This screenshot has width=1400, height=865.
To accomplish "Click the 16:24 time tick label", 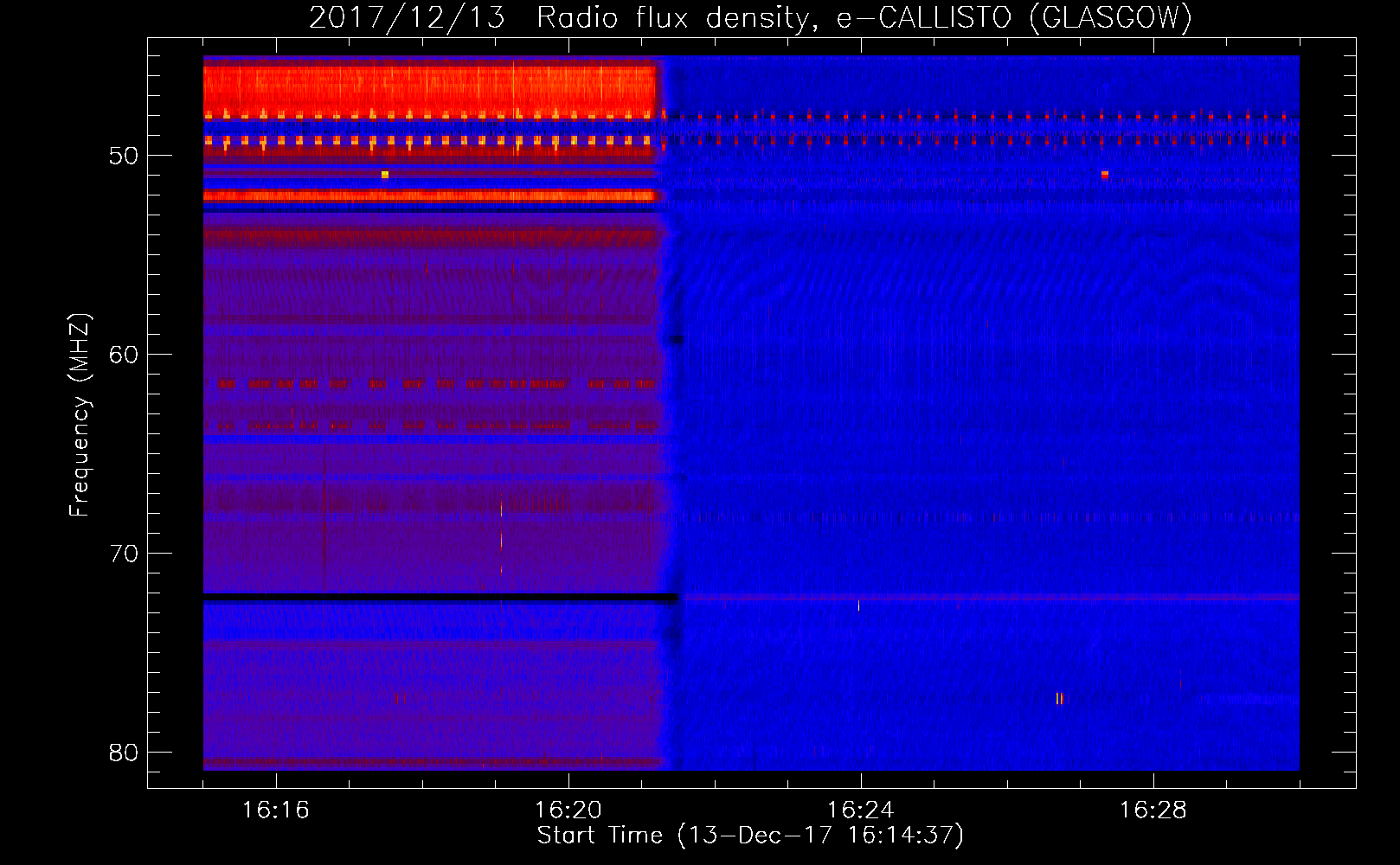I will tap(861, 810).
